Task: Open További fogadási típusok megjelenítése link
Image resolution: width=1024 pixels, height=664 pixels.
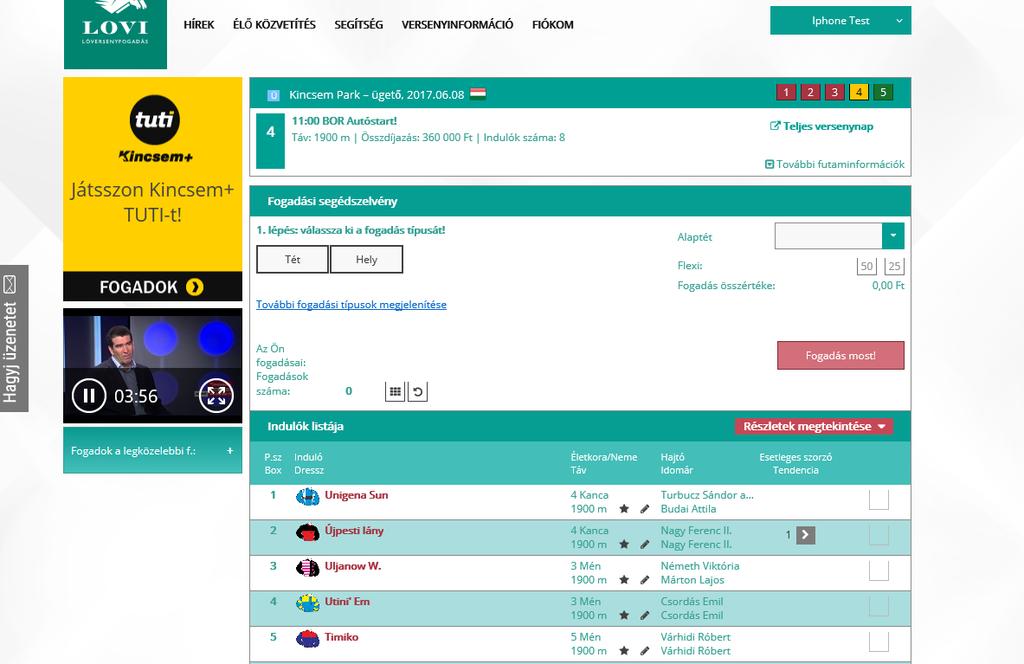Action: [351, 304]
